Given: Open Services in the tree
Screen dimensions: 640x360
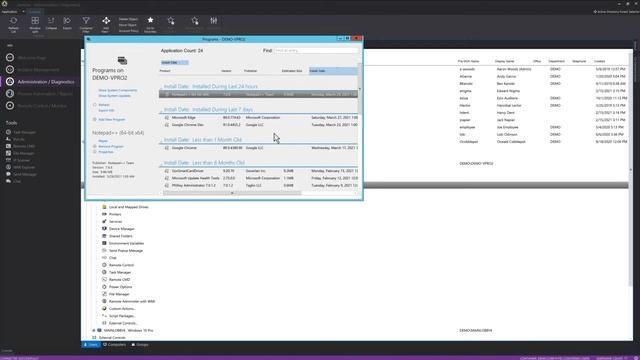Looking at the screenshot, I should coord(112,222).
